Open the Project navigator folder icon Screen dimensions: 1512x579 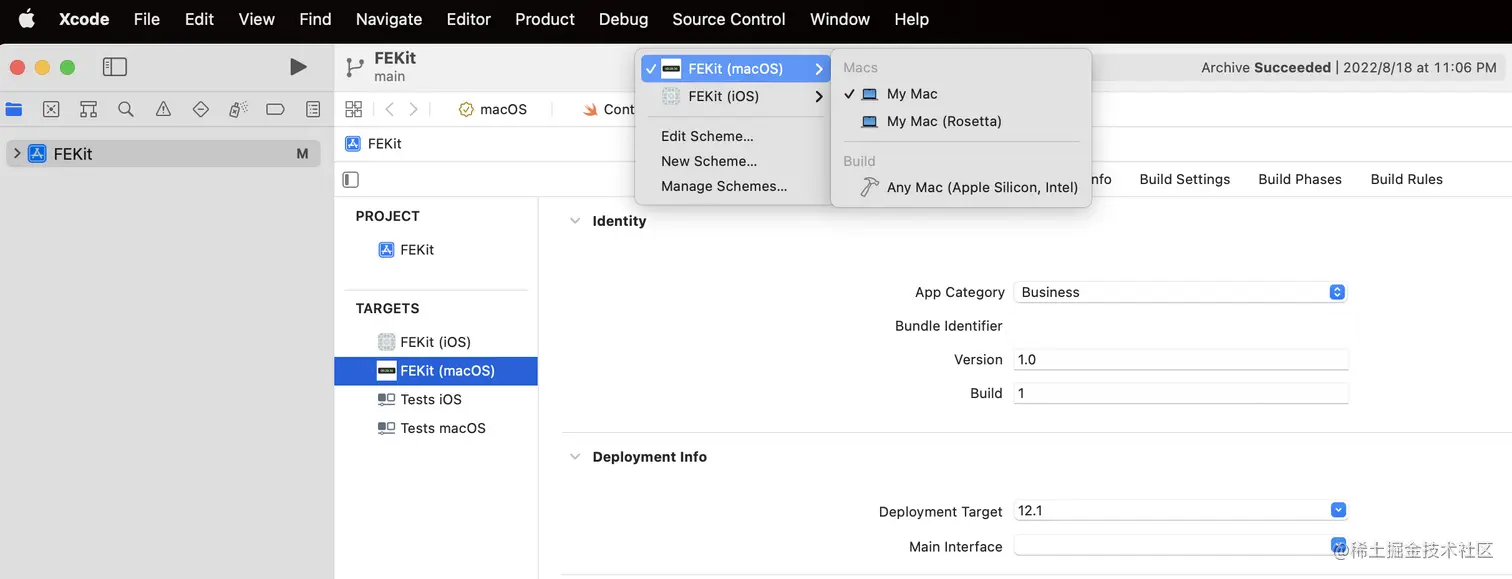tap(14, 109)
